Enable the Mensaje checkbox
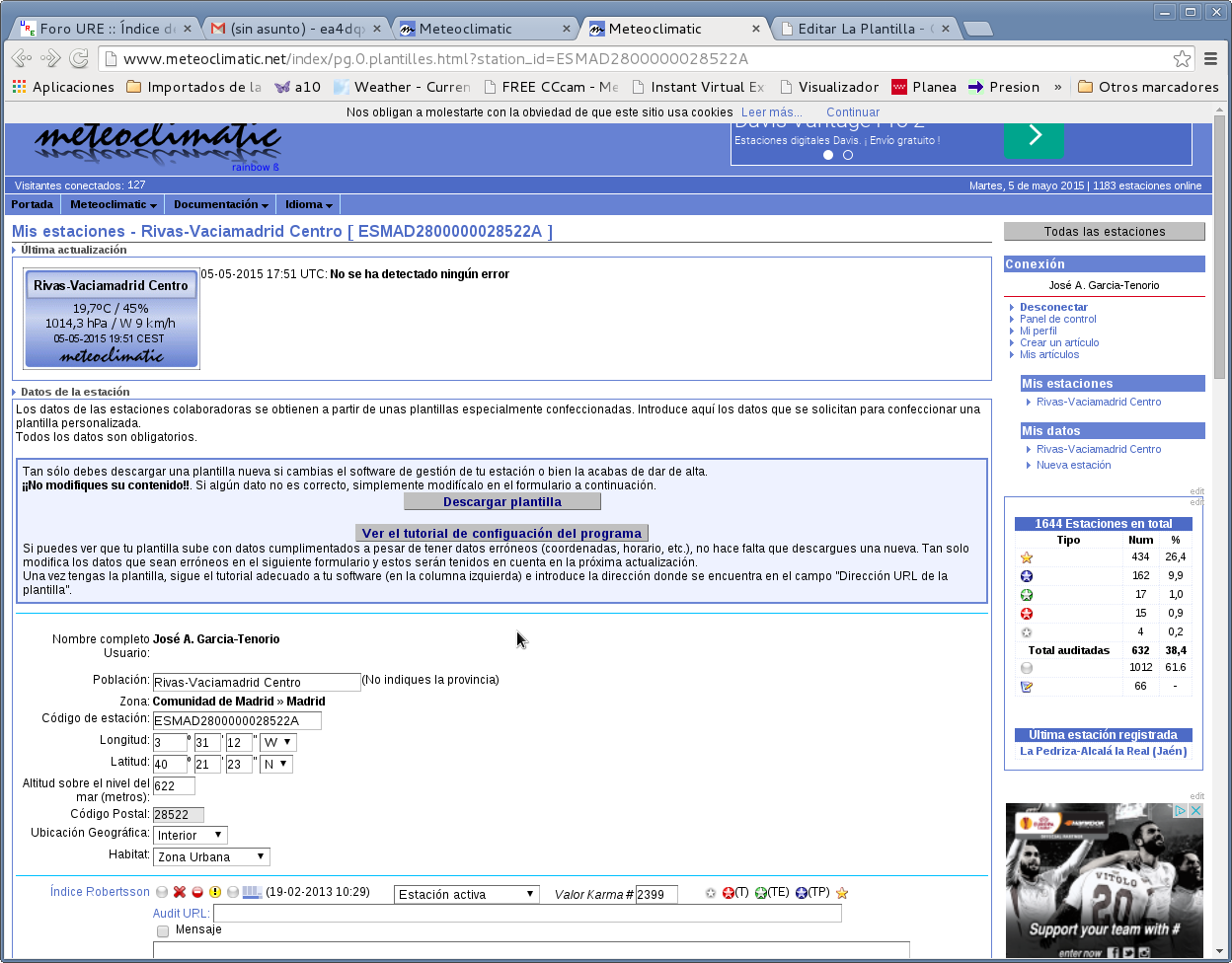This screenshot has width=1232, height=963. point(163,931)
